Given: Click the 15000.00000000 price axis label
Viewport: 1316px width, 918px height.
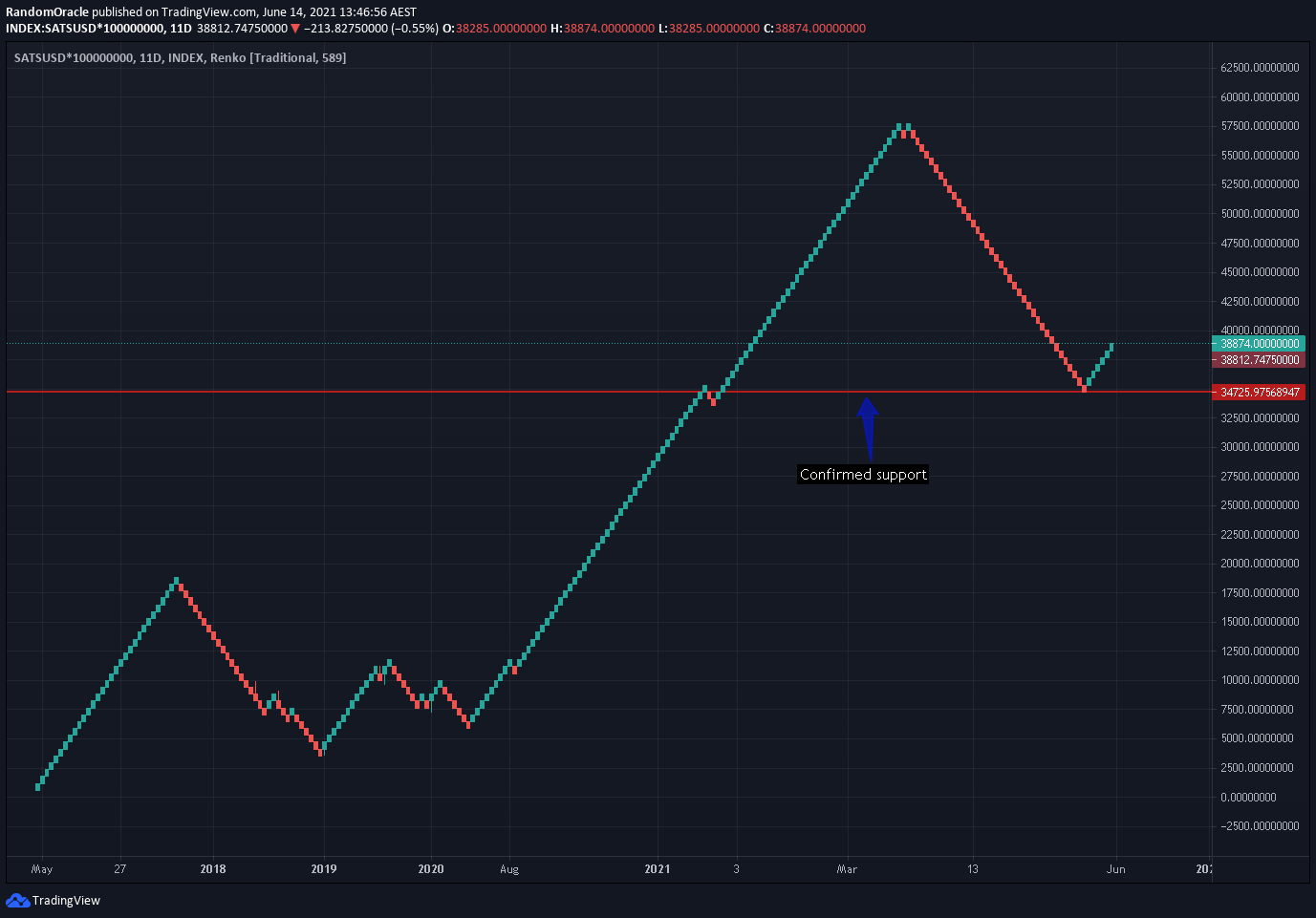Looking at the screenshot, I should [x=1260, y=622].
